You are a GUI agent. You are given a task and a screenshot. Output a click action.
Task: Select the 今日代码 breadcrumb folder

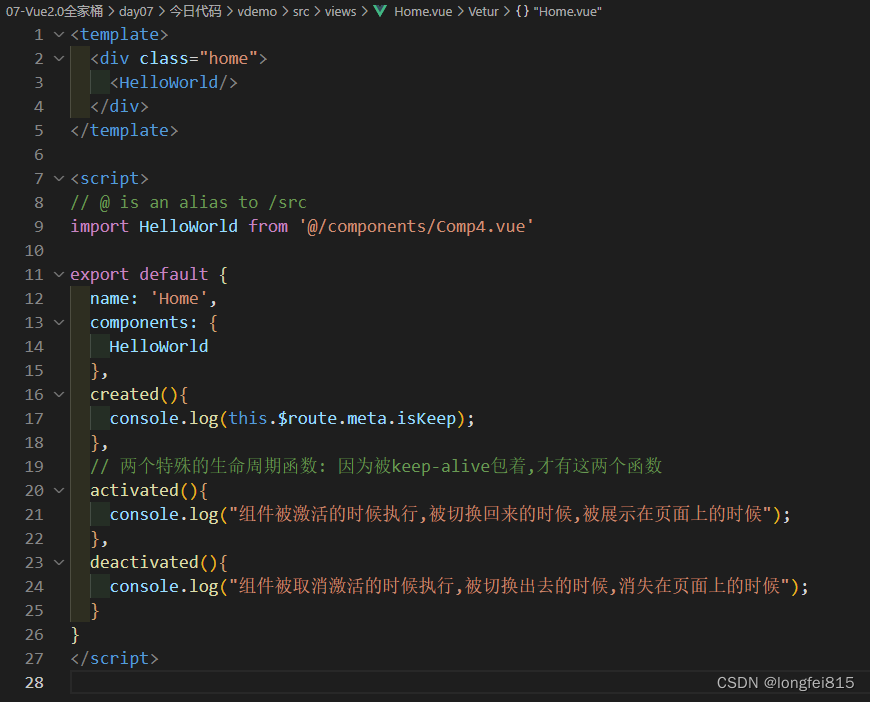point(195,11)
